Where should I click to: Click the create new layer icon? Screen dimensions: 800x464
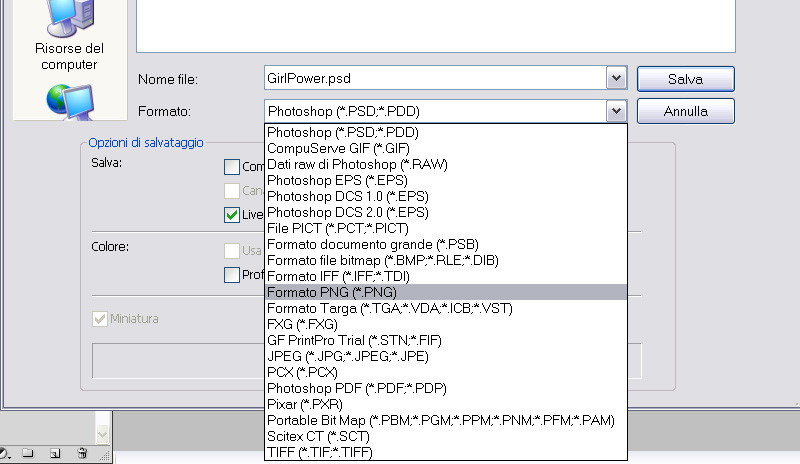coord(56,453)
